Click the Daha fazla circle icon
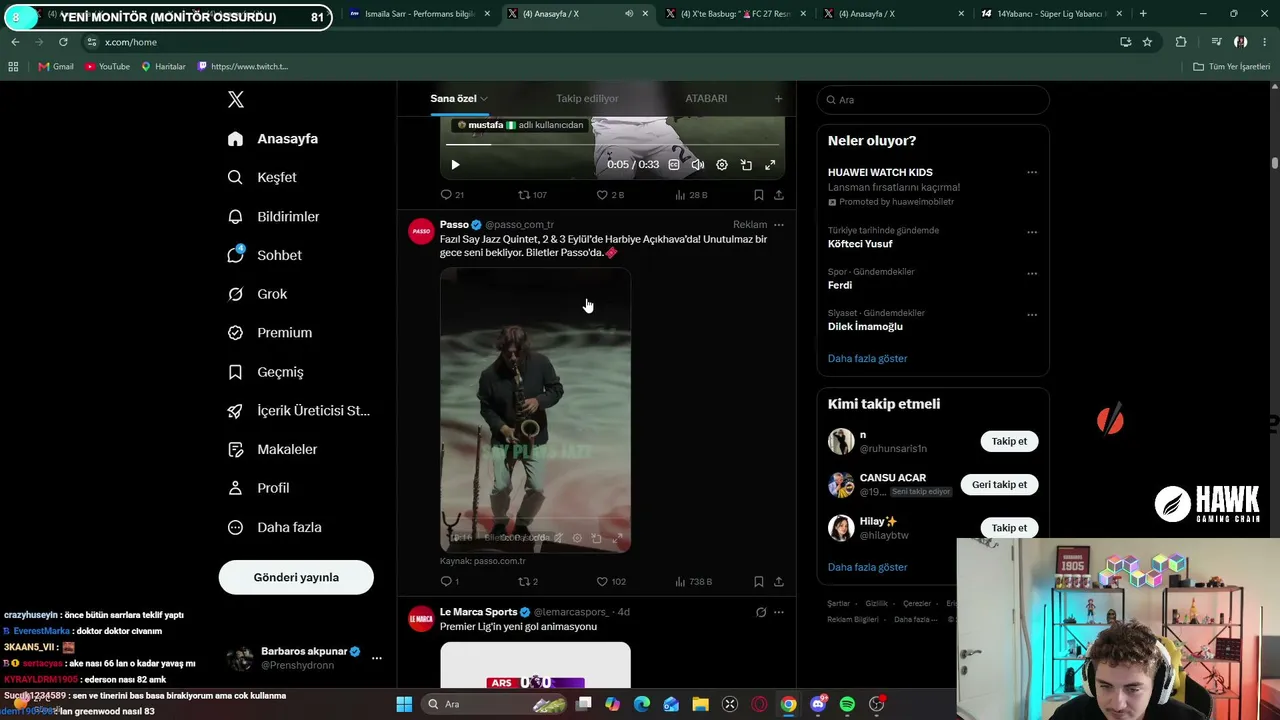1280x720 pixels. (x=235, y=527)
